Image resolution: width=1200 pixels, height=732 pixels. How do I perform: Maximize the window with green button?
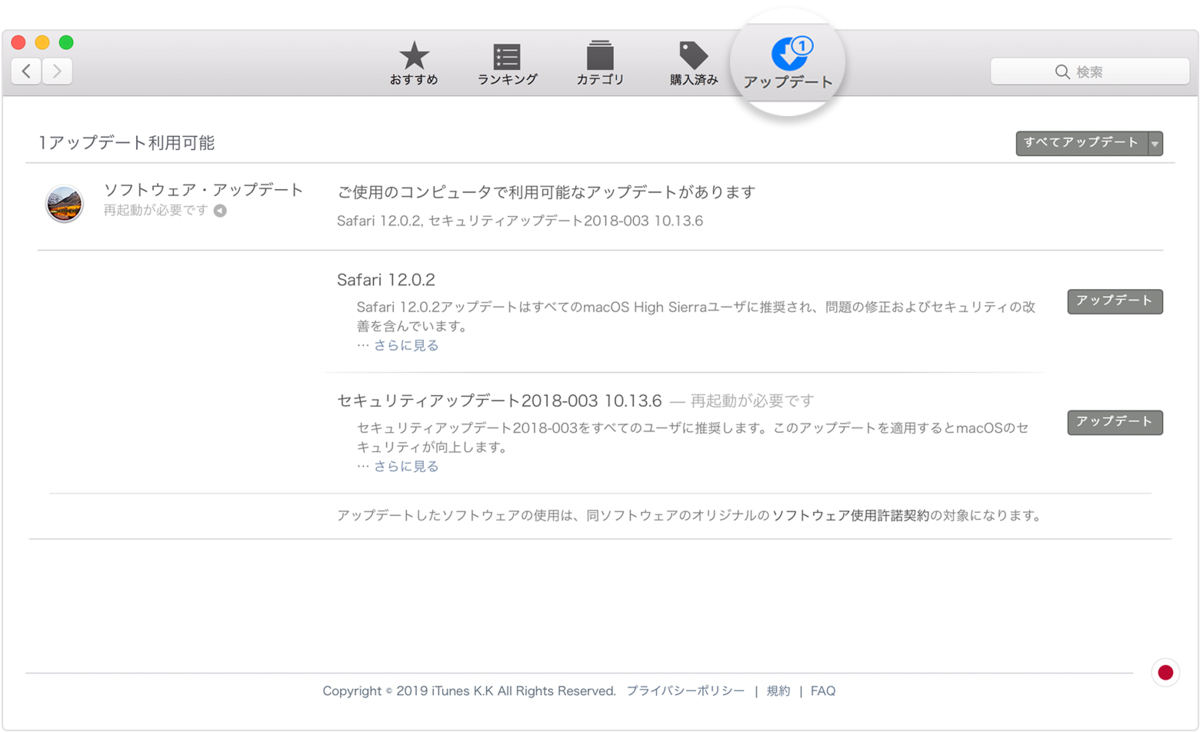[x=66, y=42]
